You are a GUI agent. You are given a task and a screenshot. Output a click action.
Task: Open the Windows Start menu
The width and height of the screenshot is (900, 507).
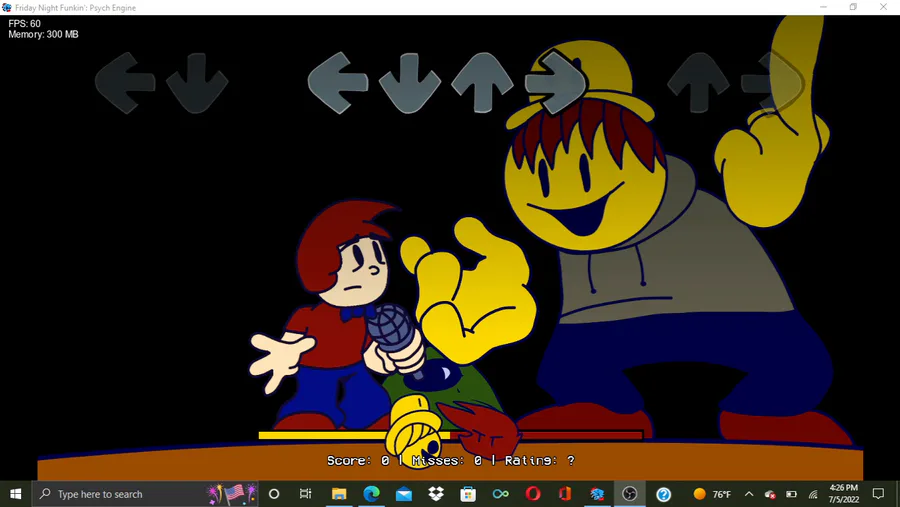pos(15,494)
